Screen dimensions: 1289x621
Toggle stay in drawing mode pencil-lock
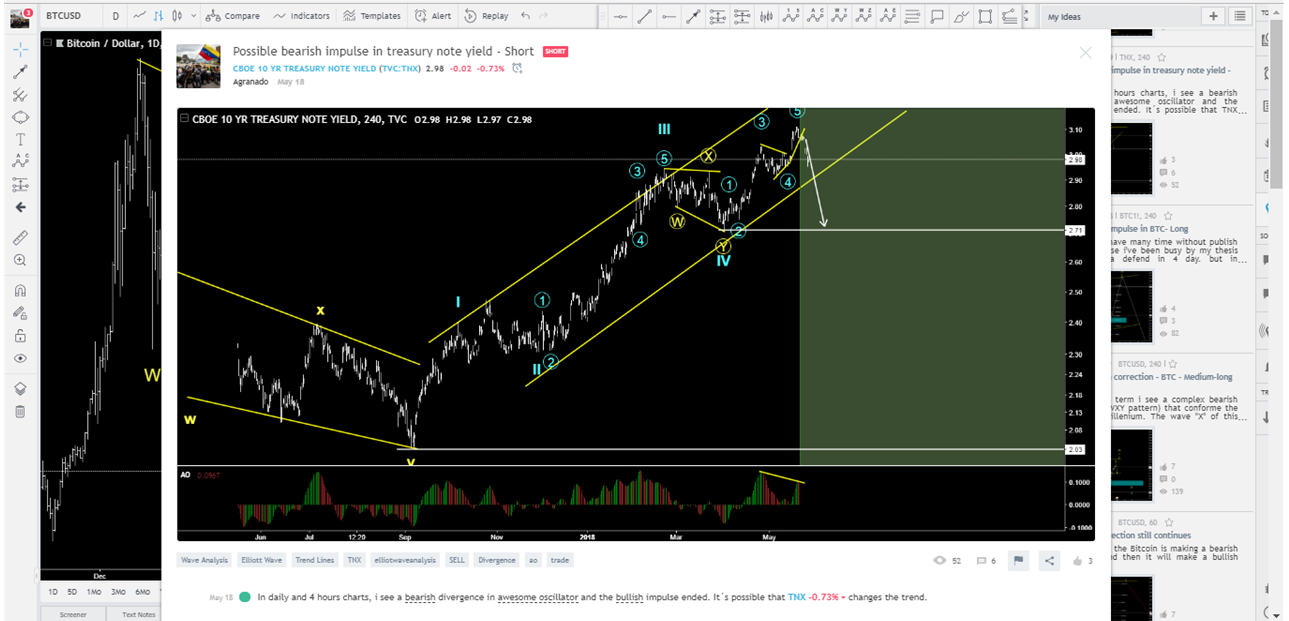pyautogui.click(x=20, y=313)
